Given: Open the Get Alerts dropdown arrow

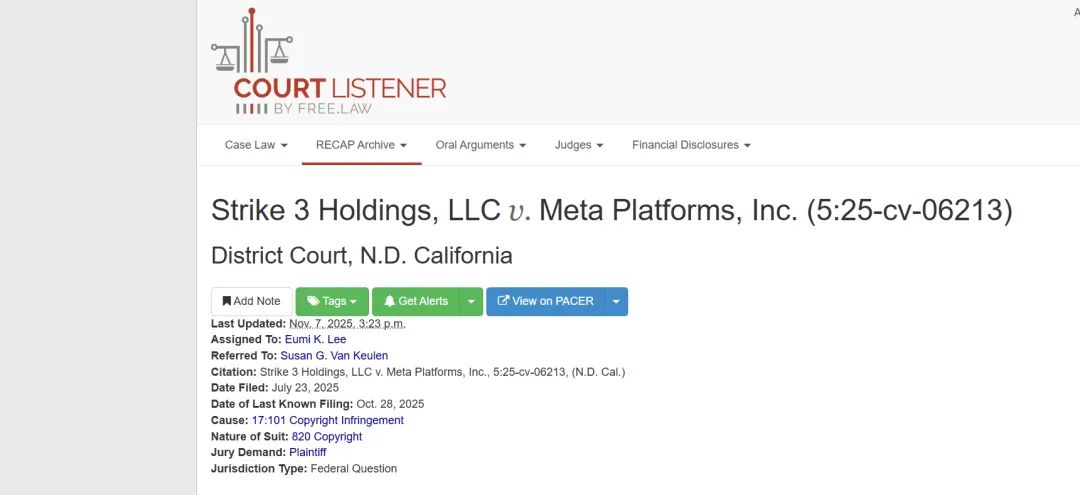Looking at the screenshot, I should pyautogui.click(x=471, y=301).
